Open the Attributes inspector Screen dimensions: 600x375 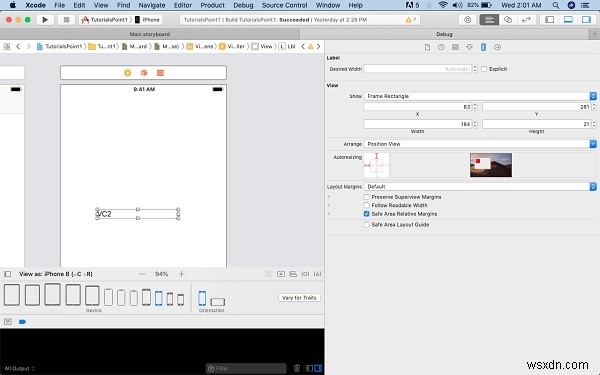pyautogui.click(x=470, y=47)
